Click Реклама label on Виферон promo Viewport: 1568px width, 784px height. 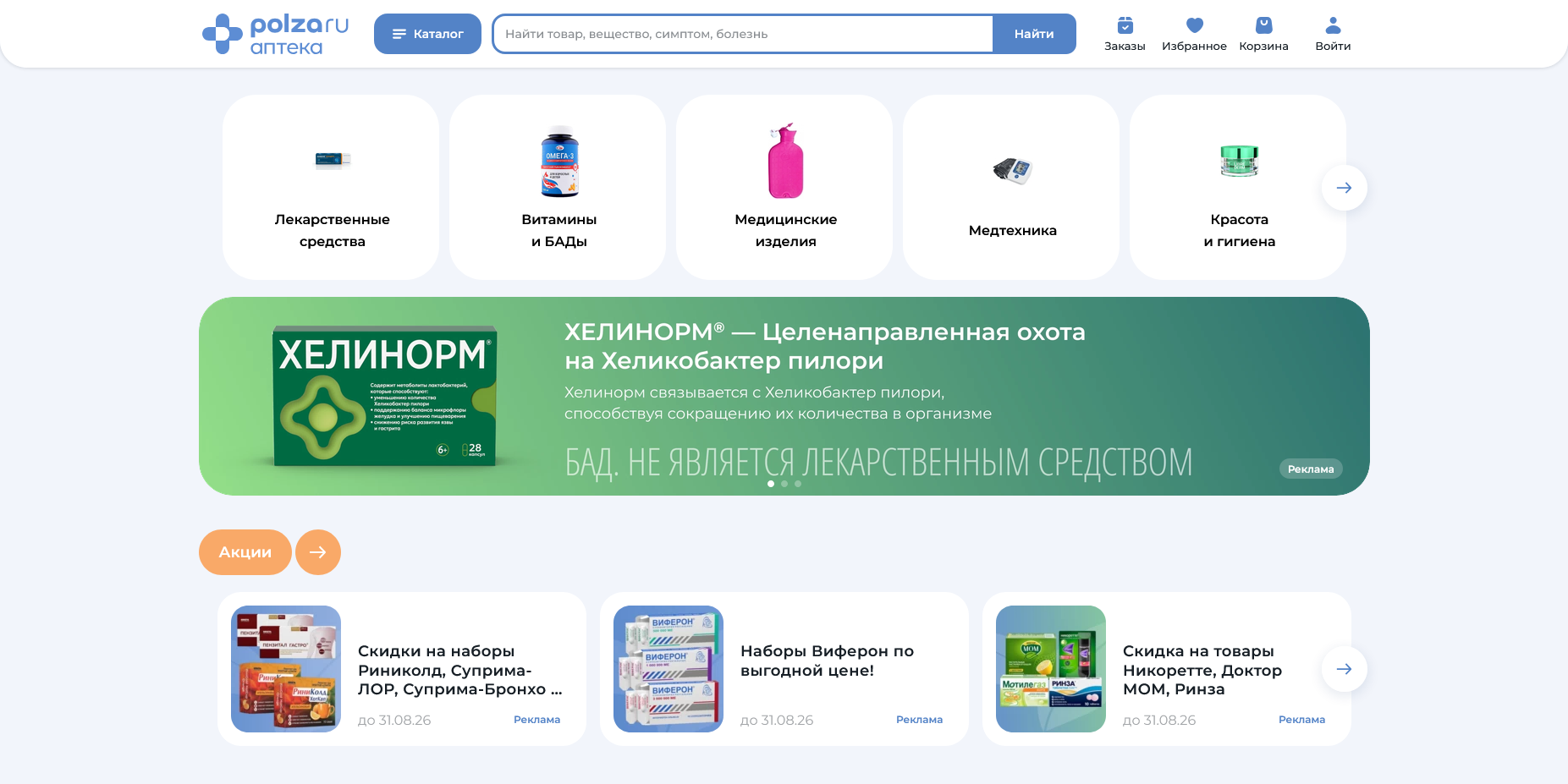(x=919, y=720)
